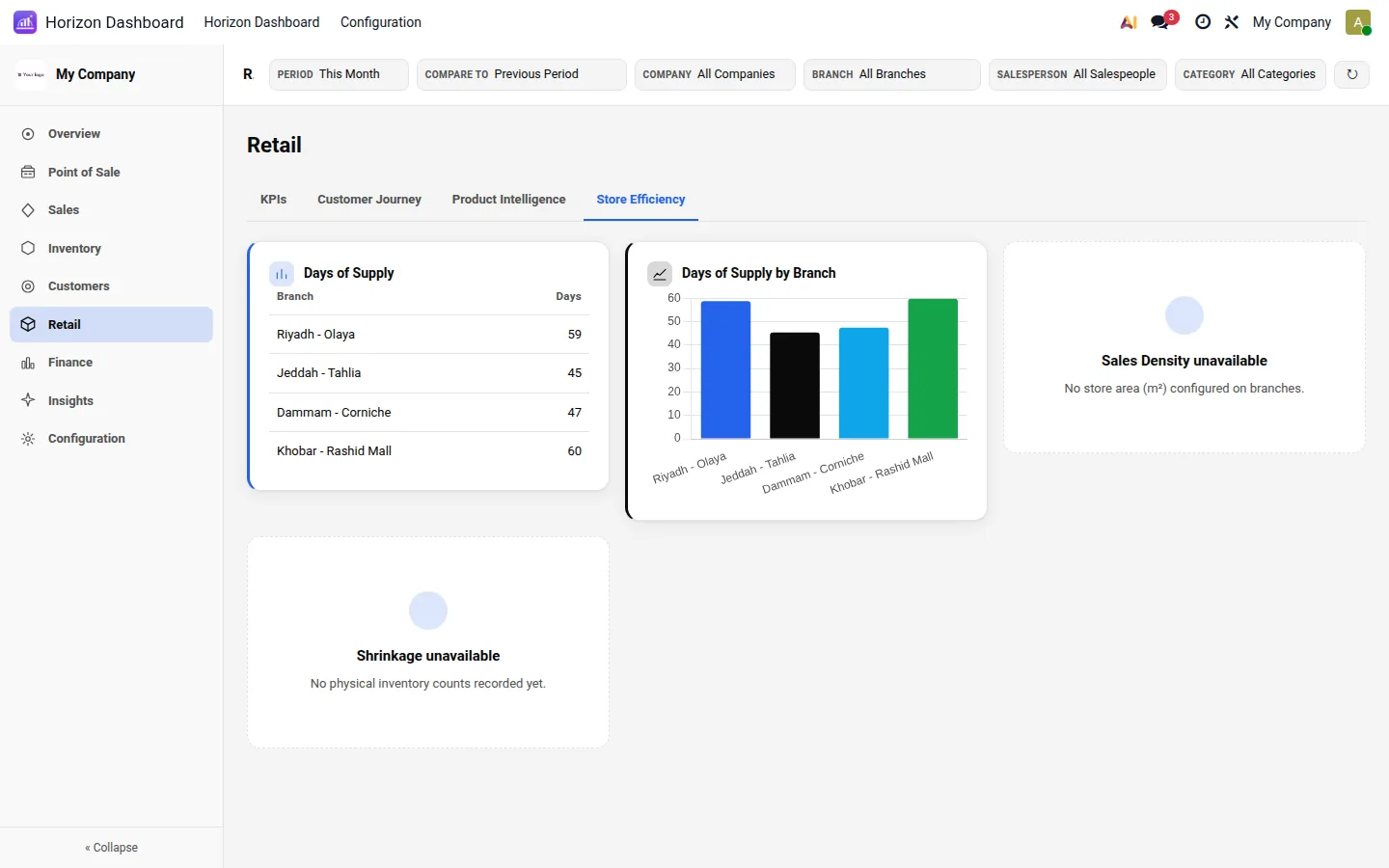1389x868 pixels.
Task: Click the blue Riyadh - Olaya bar
Action: pyautogui.click(x=725, y=370)
